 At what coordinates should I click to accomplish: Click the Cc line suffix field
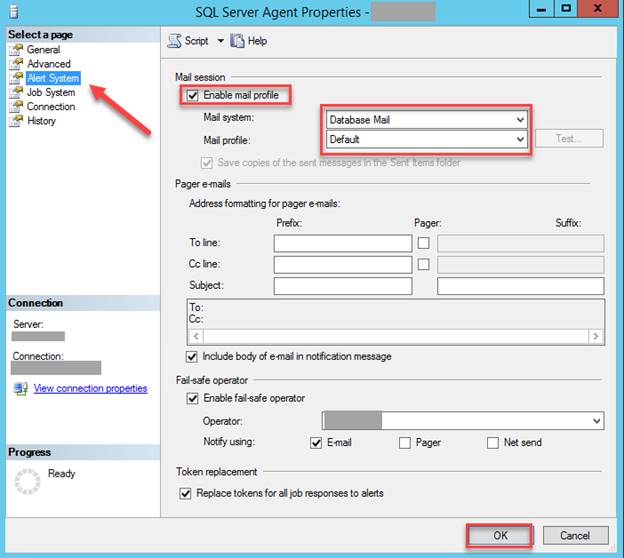coord(521,265)
